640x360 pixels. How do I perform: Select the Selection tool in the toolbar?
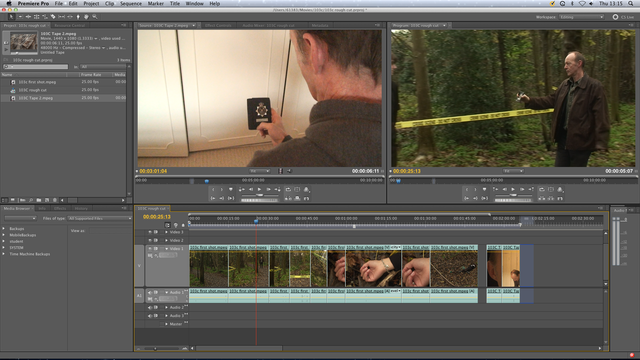[x=11, y=17]
